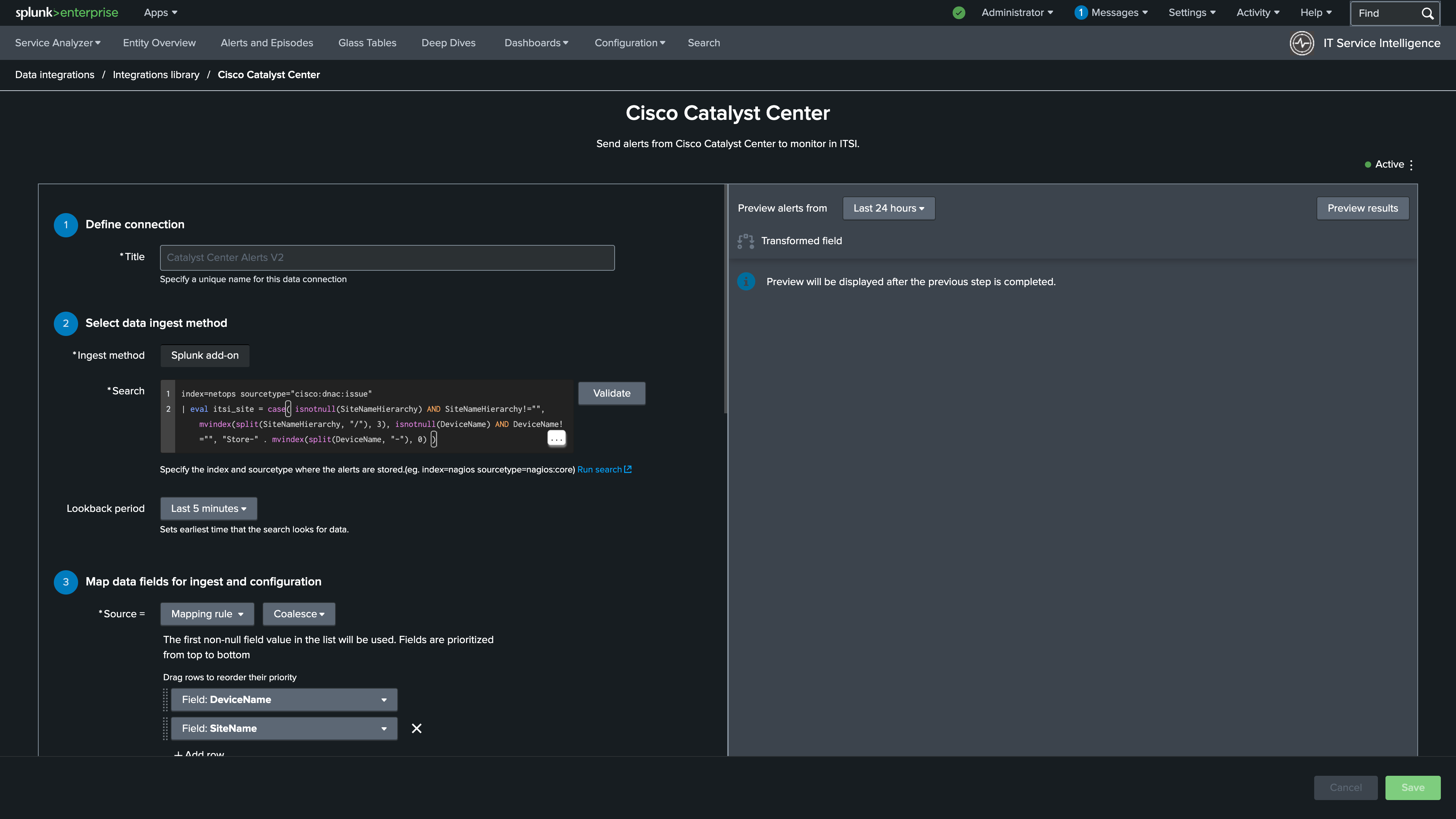The width and height of the screenshot is (1456, 819).
Task: Open the Administrator user menu
Action: pos(1017,13)
